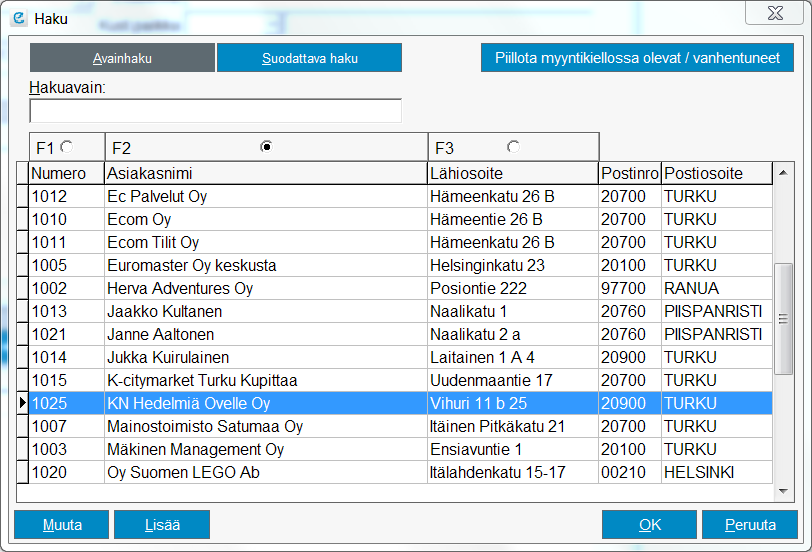This screenshot has width=812, height=552.
Task: Click address Ensiavuntie 1 cell
Action: (x=513, y=449)
